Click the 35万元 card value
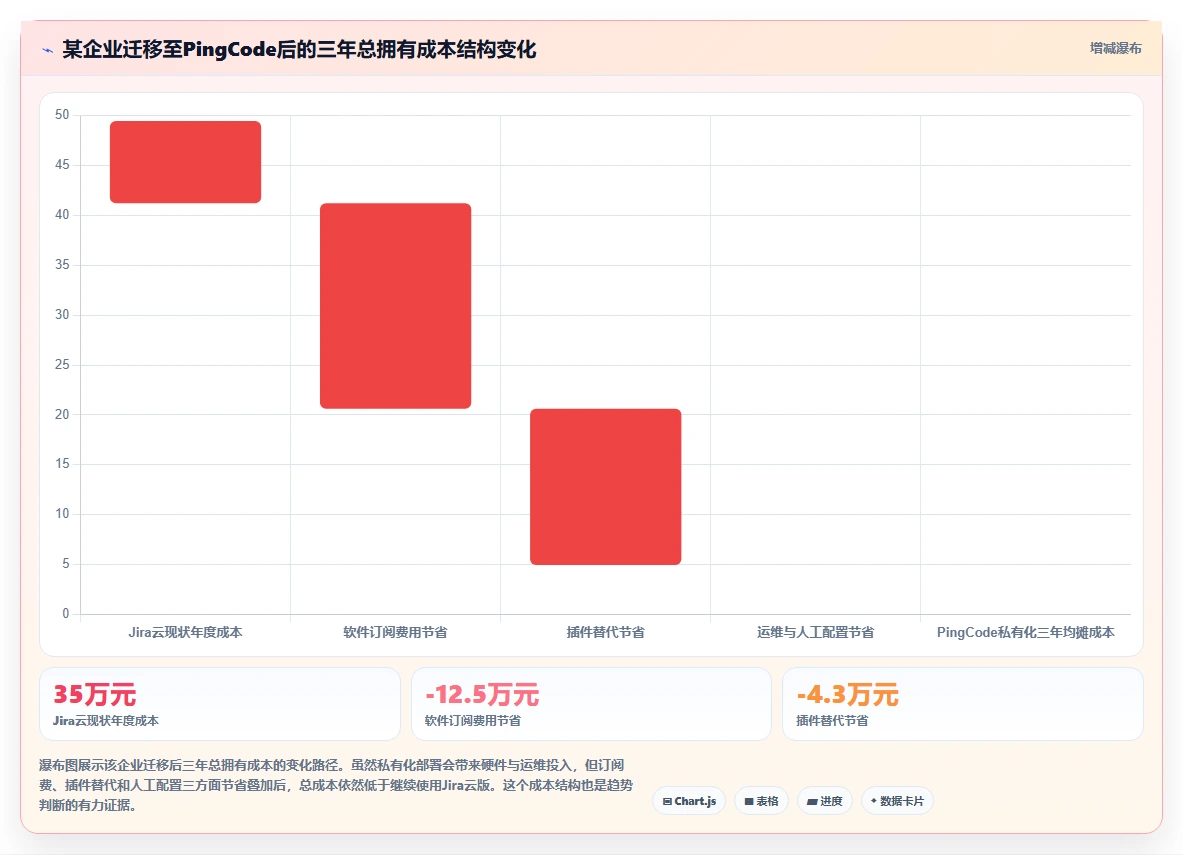This screenshot has width=1183, height=855. click(94, 694)
